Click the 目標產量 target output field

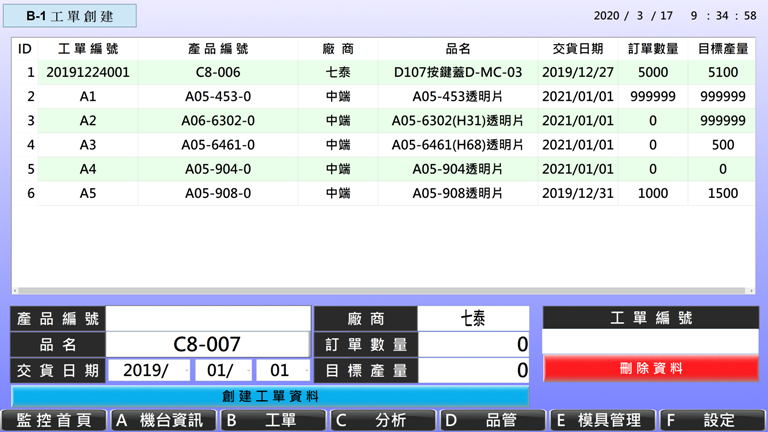[473, 370]
